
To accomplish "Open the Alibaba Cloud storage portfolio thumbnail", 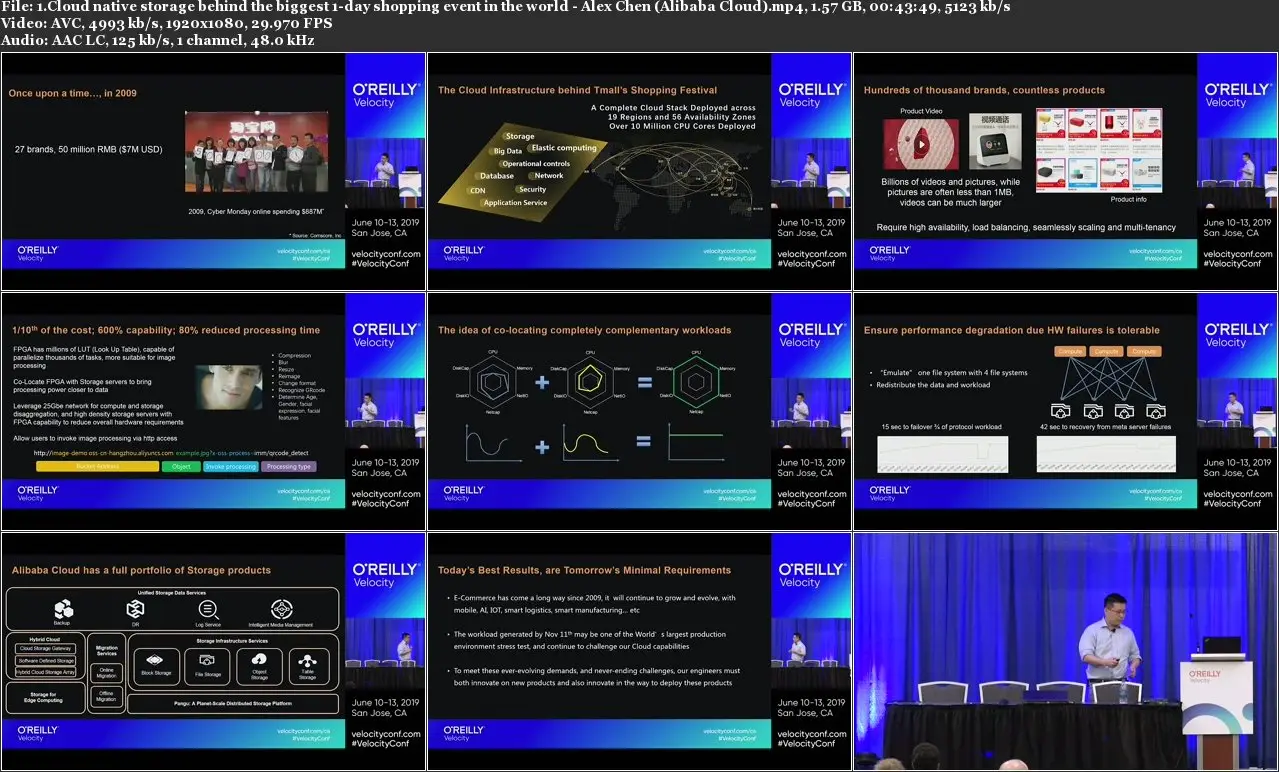I will pyautogui.click(x=213, y=651).
